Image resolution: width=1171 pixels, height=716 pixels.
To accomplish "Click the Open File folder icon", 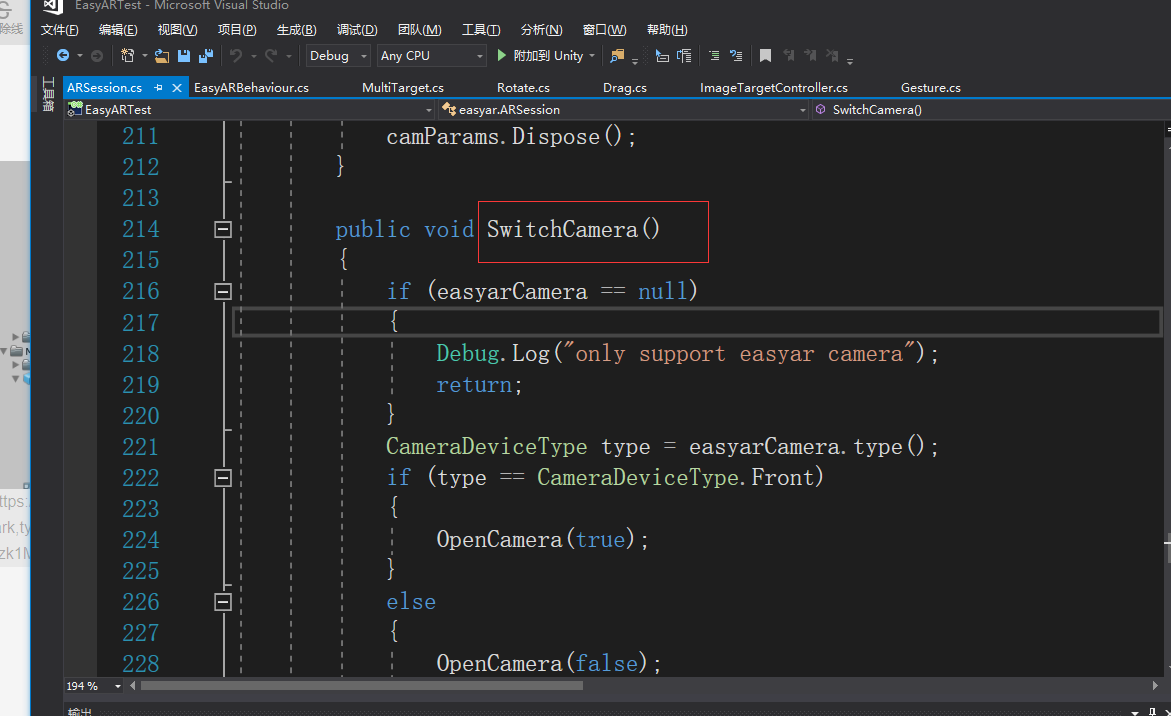I will tap(161, 55).
